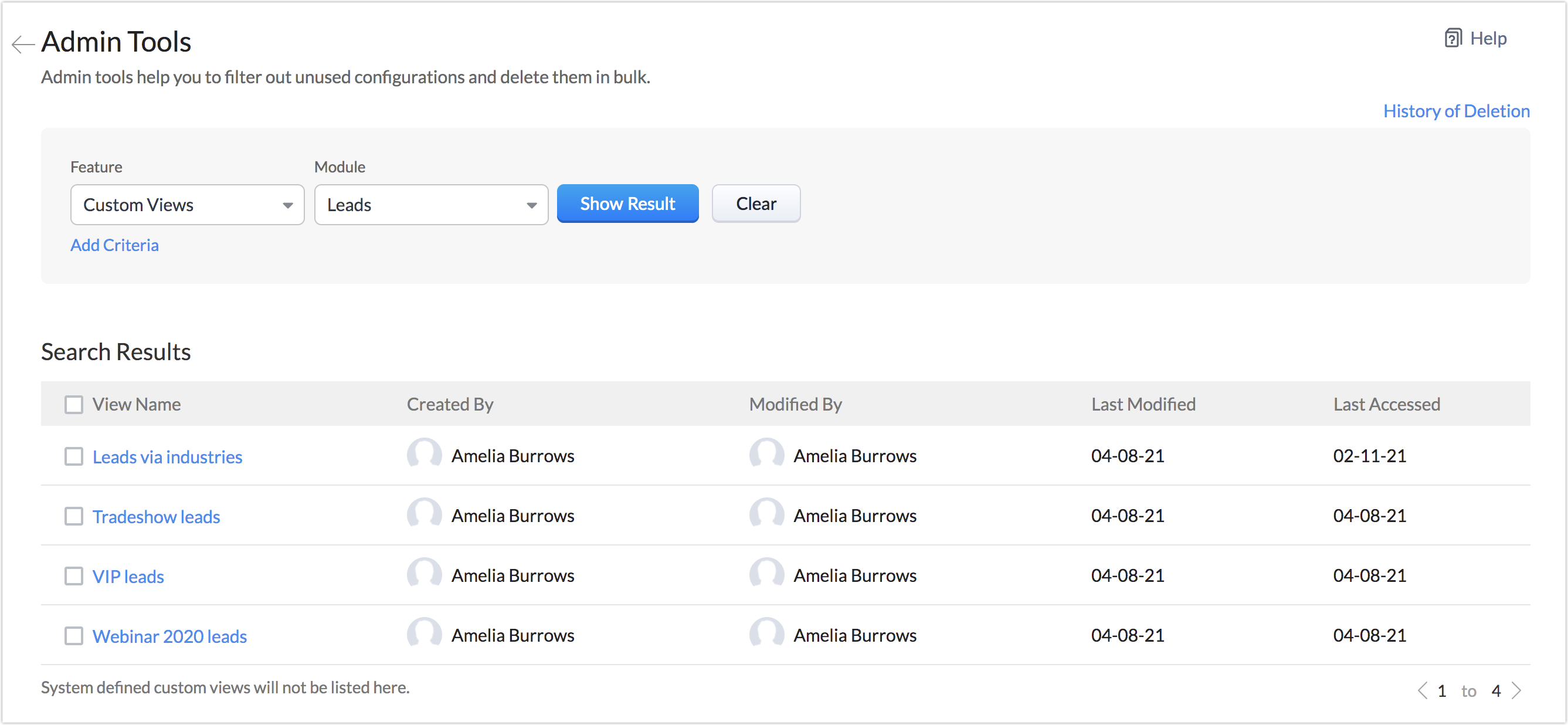Click the back arrow beside Admin Tools
Screen dimensions: 1568x725
tap(23, 44)
